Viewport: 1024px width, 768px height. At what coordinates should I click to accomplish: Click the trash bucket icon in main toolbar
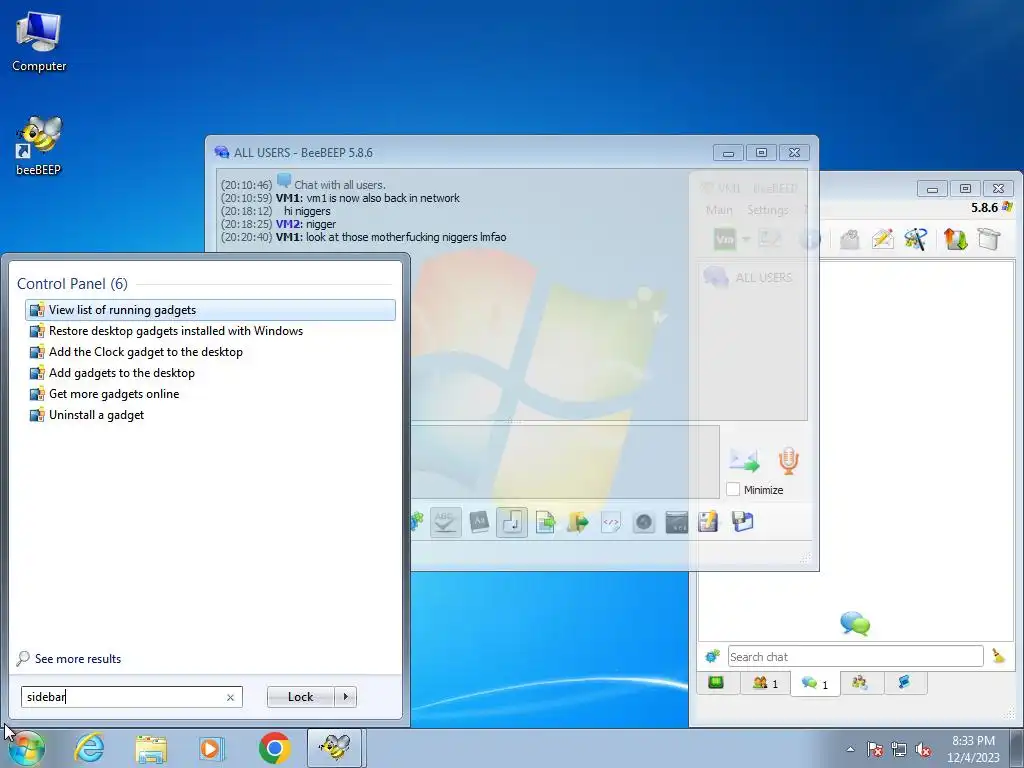point(989,239)
